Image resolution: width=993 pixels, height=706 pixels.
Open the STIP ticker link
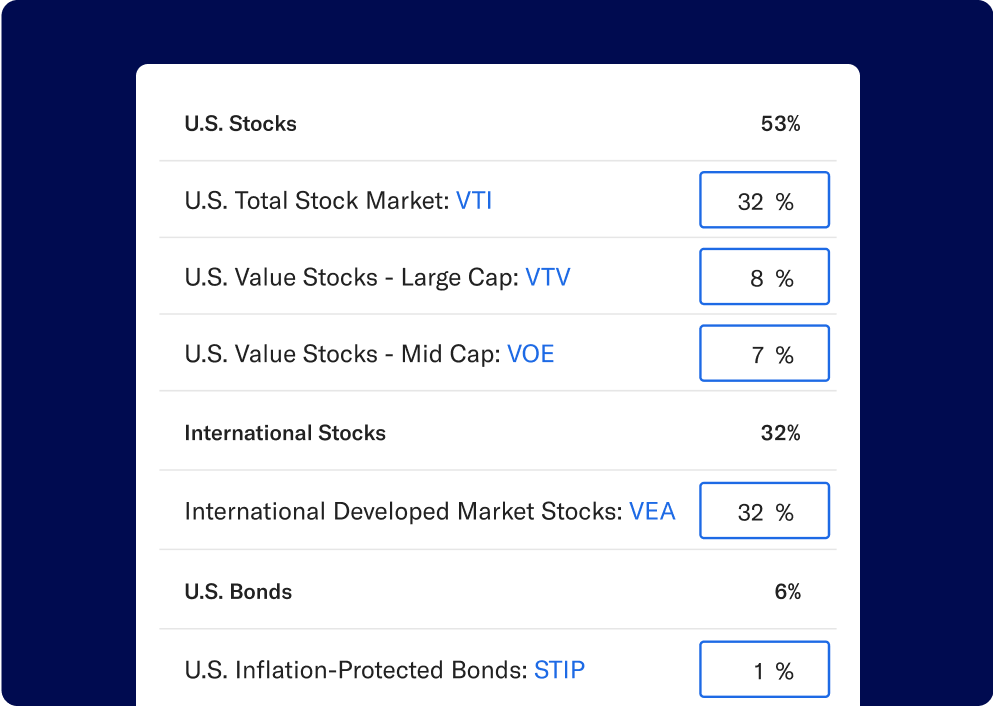pyautogui.click(x=559, y=670)
